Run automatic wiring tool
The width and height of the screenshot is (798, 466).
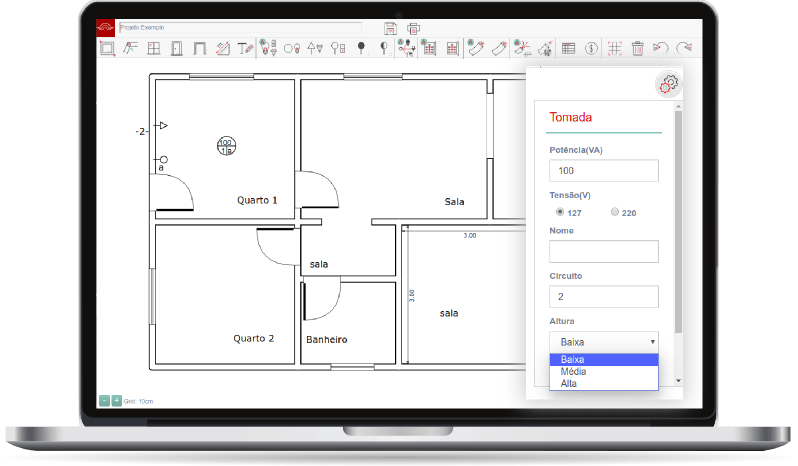point(522,48)
